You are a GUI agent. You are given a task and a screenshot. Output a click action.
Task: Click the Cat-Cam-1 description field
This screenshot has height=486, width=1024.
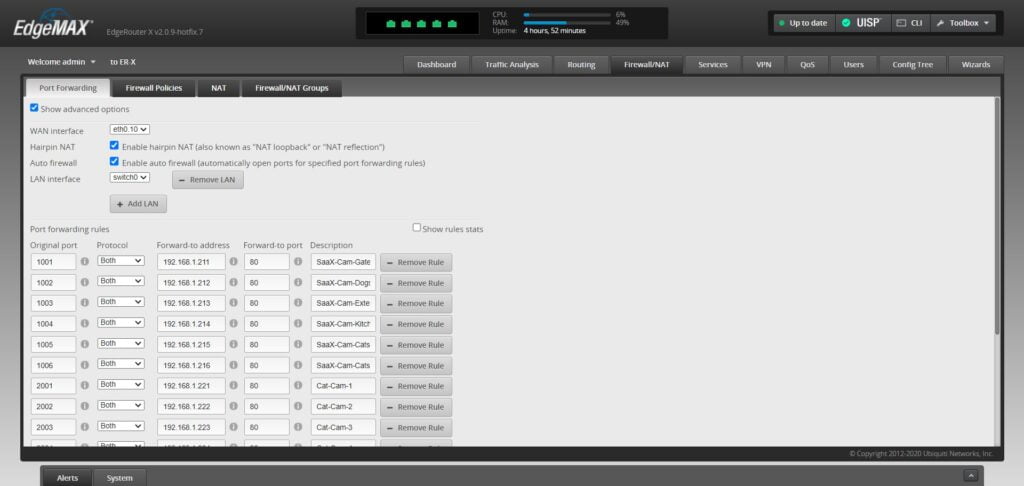point(344,386)
